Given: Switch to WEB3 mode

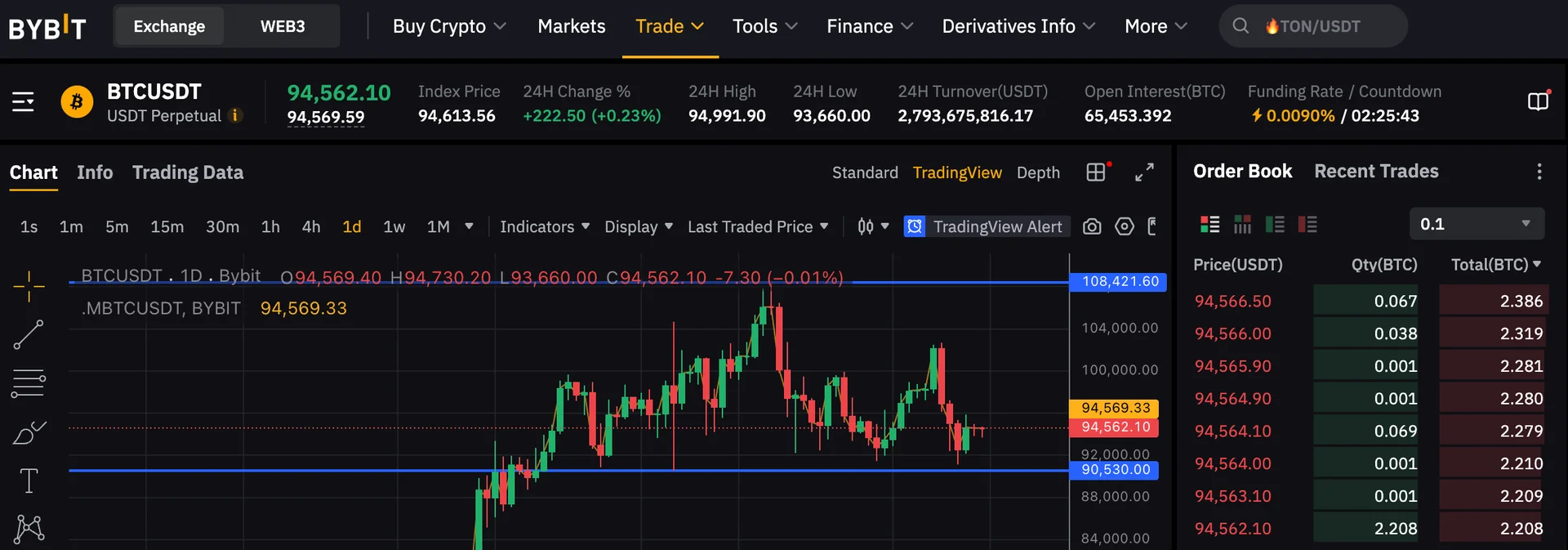Looking at the screenshot, I should [283, 26].
